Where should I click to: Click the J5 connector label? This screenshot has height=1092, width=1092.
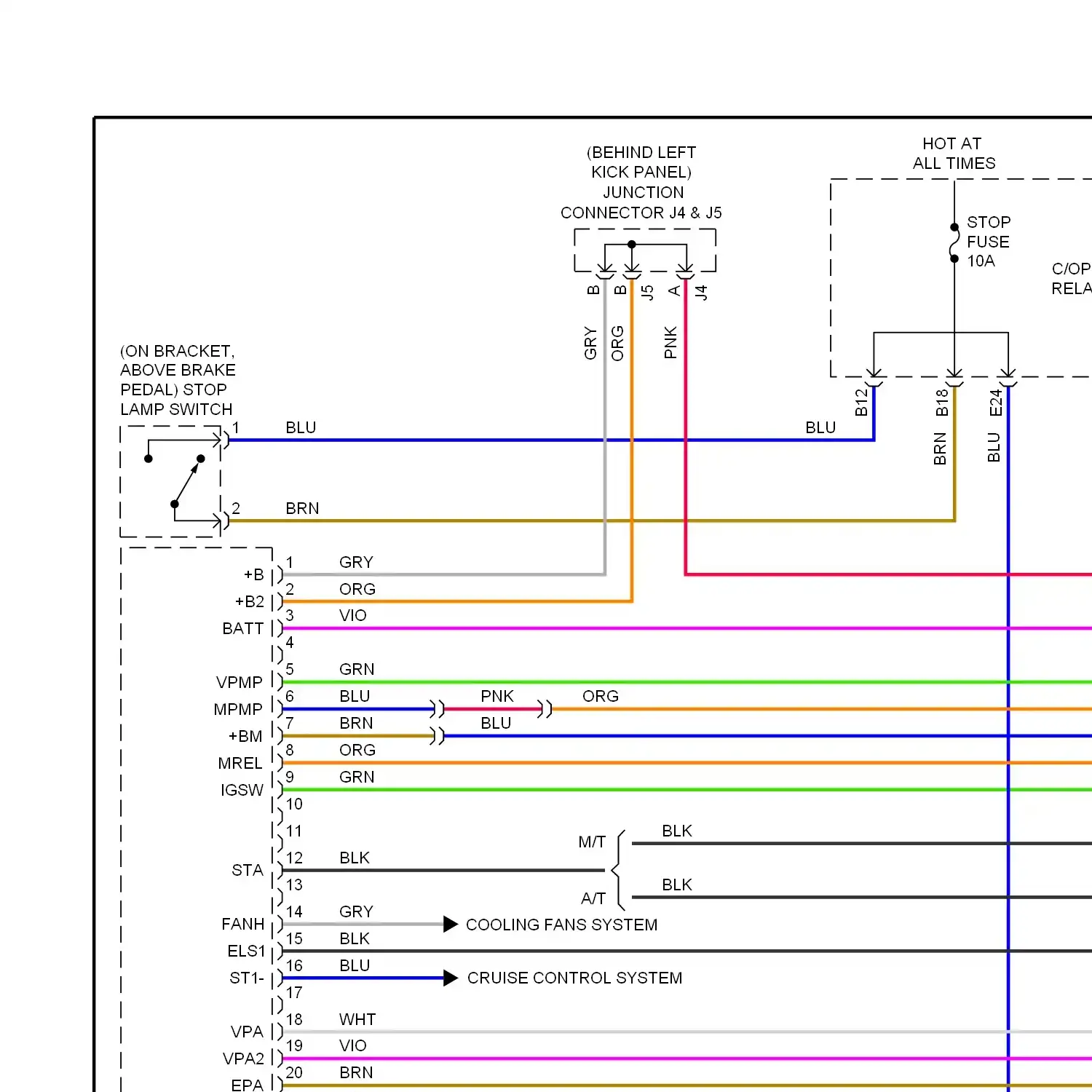click(647, 293)
